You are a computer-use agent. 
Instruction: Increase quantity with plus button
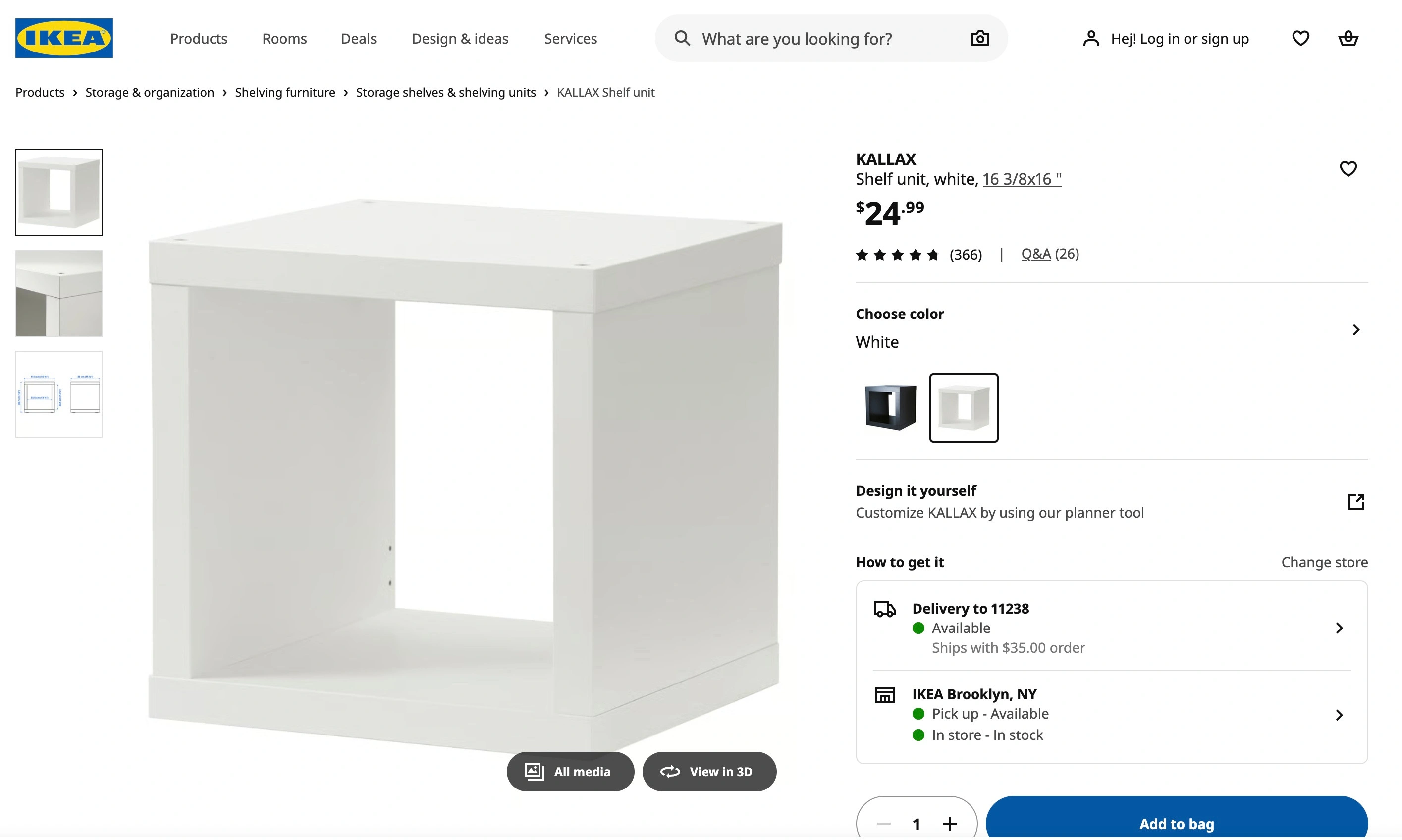tap(950, 824)
